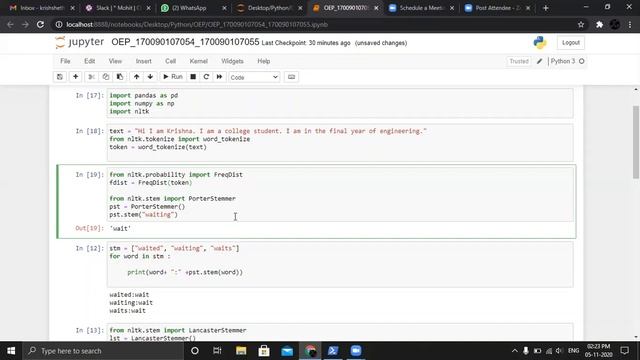Bookmark this page star icon
Image resolution: width=640 pixels, height=360 pixels.
tap(581, 24)
